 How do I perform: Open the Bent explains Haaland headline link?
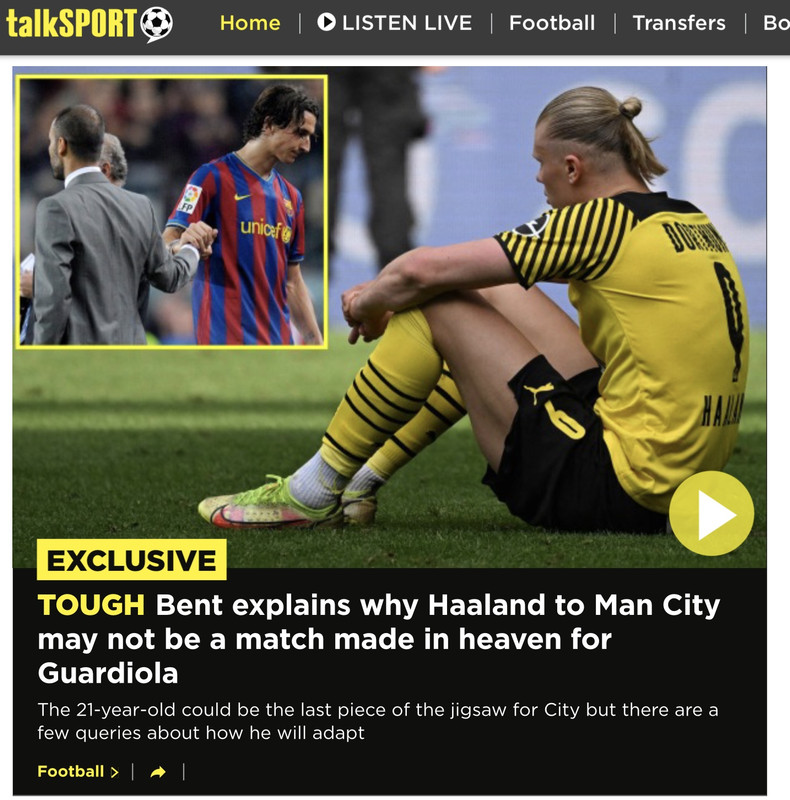(379, 639)
